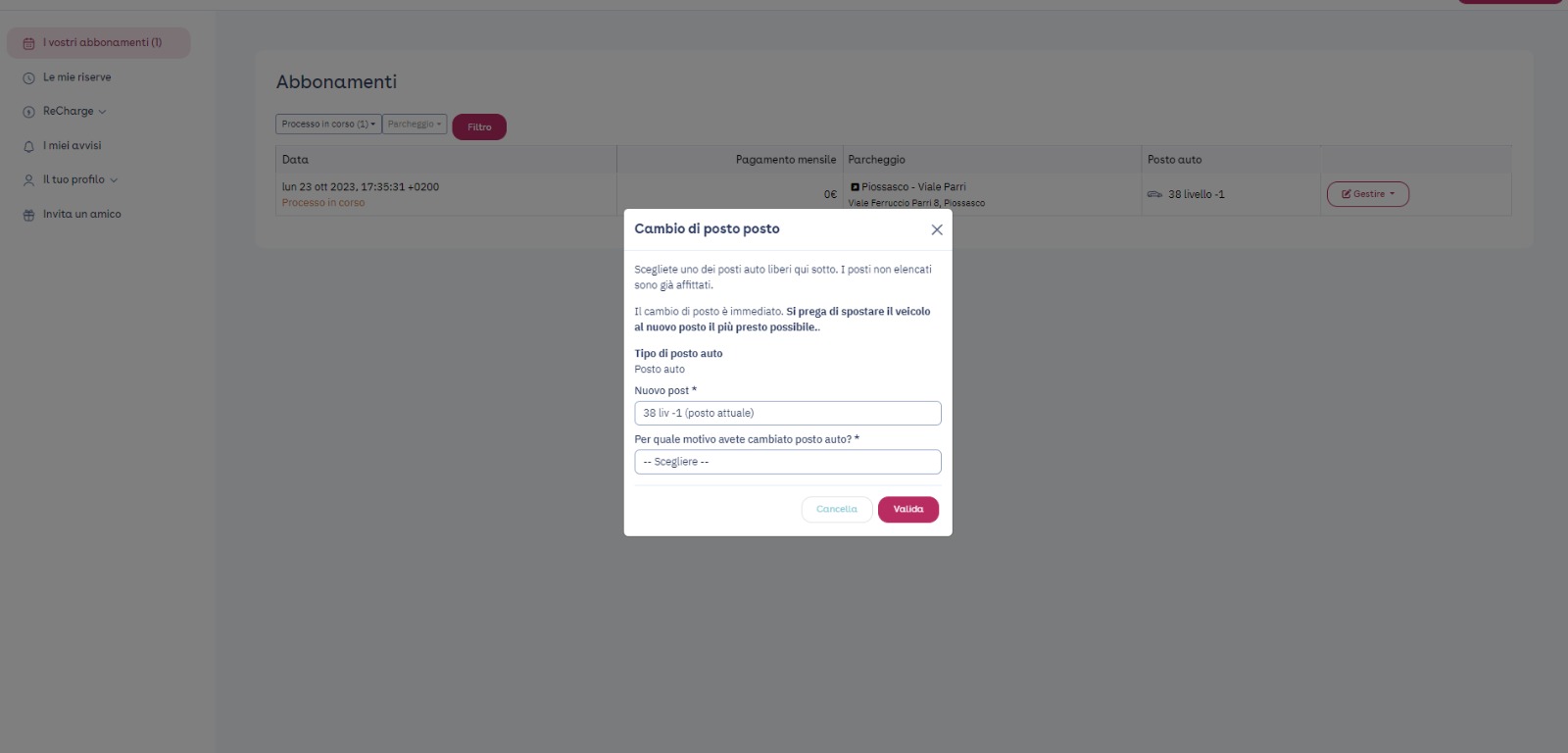This screenshot has height=753, width=1568.
Task: Click the clock icon next to Le mie riserve
Action: click(28, 77)
